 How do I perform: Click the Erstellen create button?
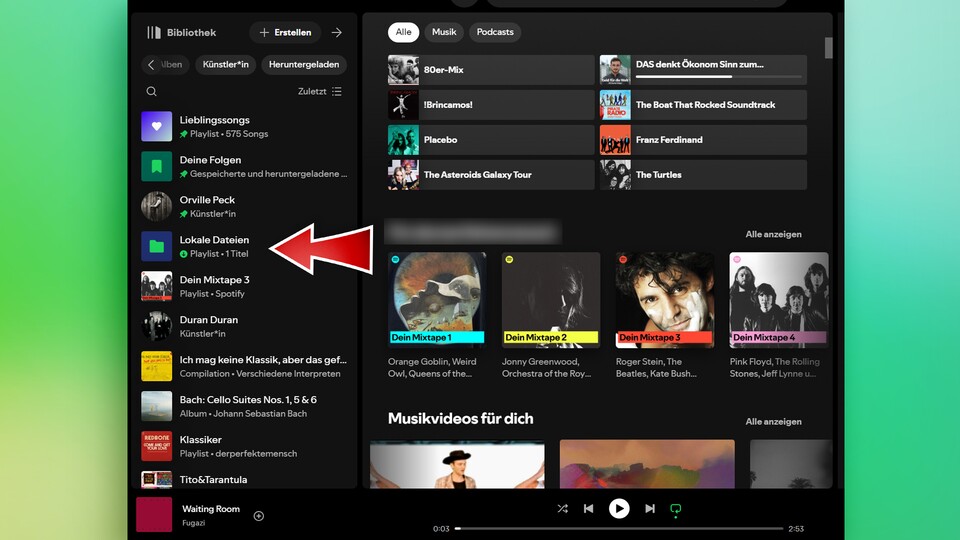click(x=285, y=32)
